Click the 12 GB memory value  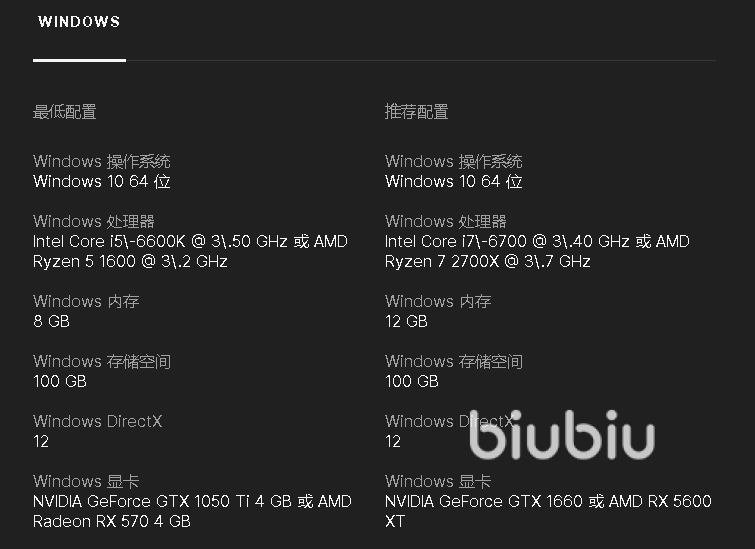pos(406,321)
